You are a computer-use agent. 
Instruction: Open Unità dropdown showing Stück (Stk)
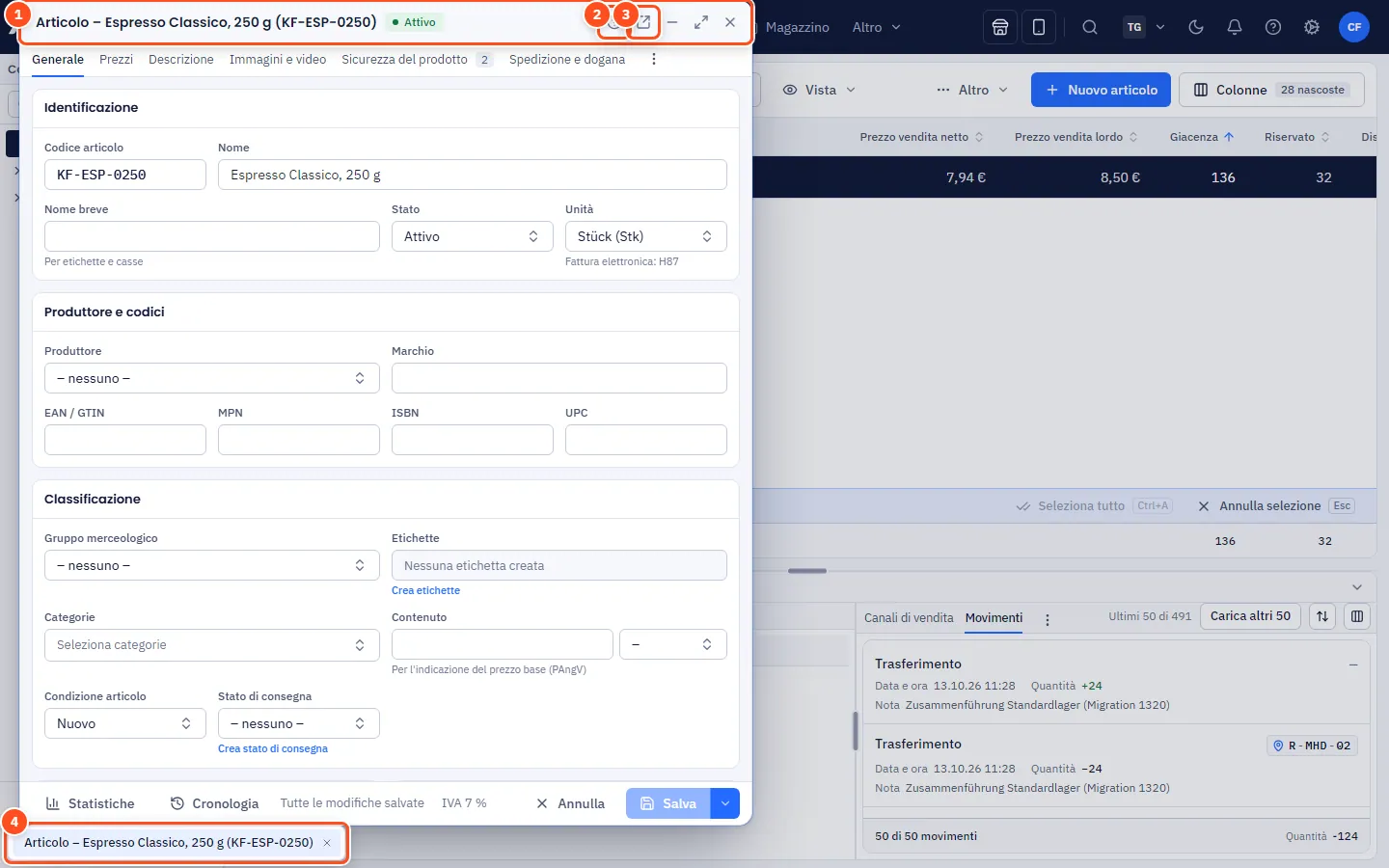tap(645, 236)
